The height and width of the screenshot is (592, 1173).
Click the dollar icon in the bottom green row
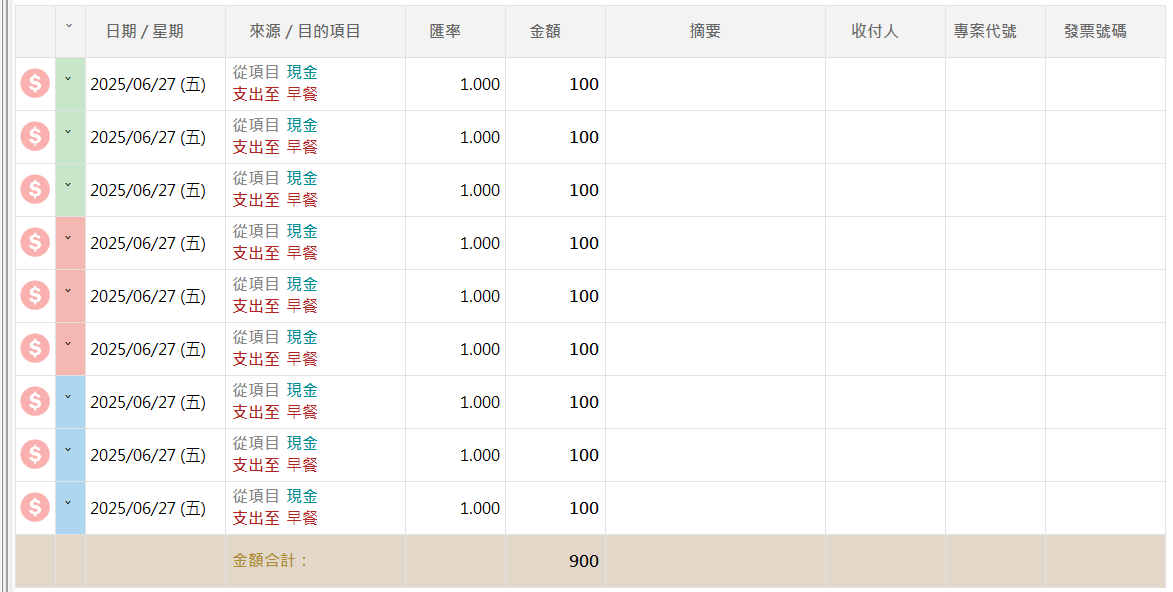click(35, 189)
